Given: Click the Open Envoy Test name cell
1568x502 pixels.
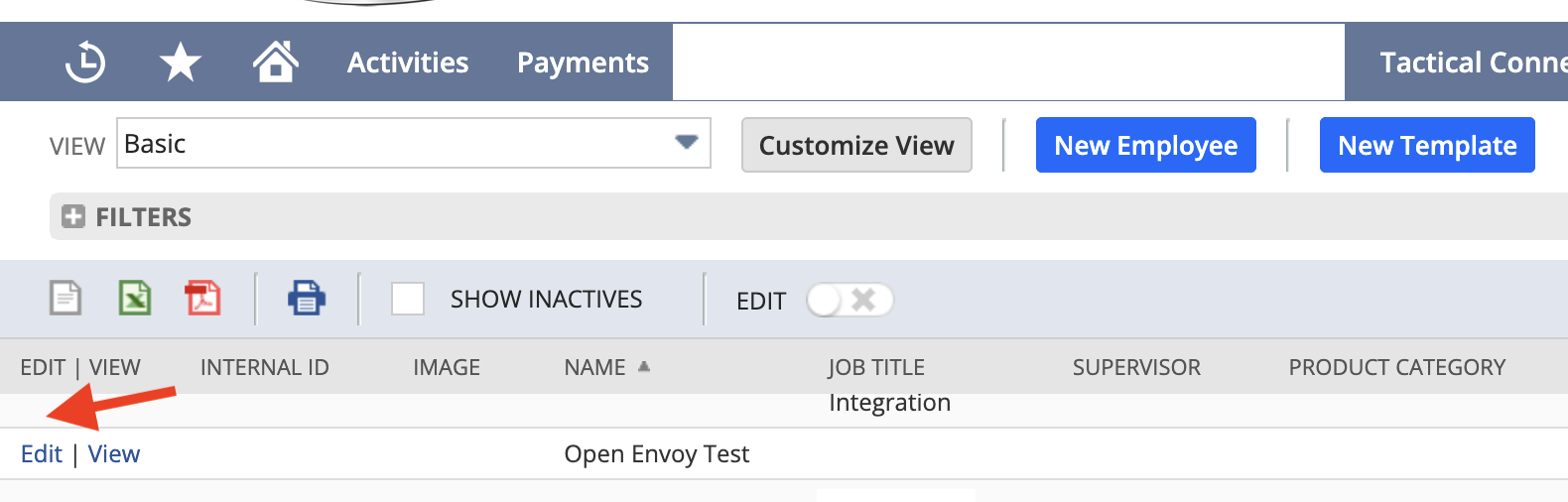Looking at the screenshot, I should tap(657, 454).
